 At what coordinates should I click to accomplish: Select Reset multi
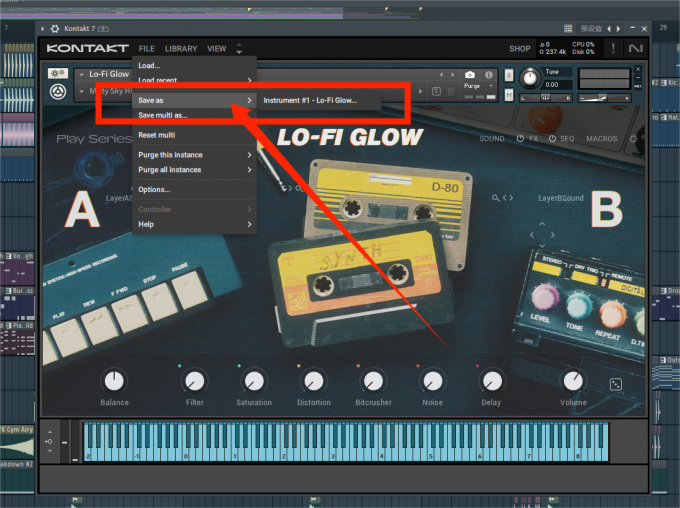[x=194, y=135]
